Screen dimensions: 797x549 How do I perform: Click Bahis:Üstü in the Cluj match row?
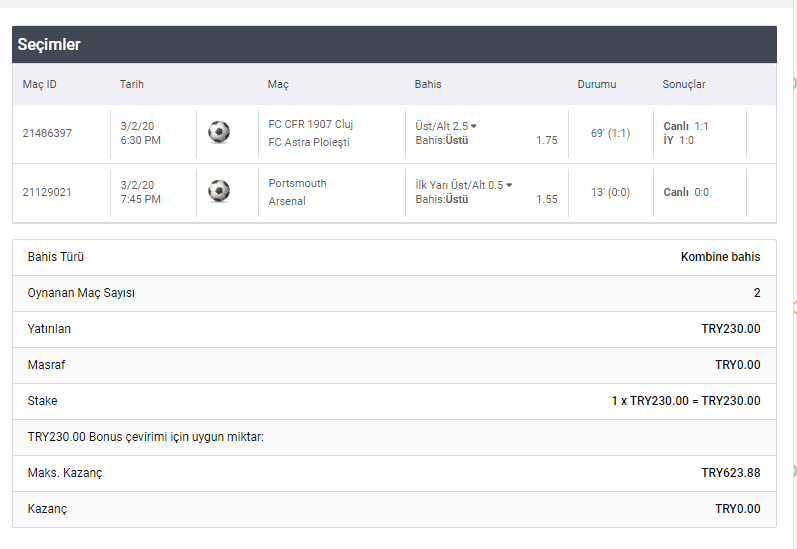442,140
